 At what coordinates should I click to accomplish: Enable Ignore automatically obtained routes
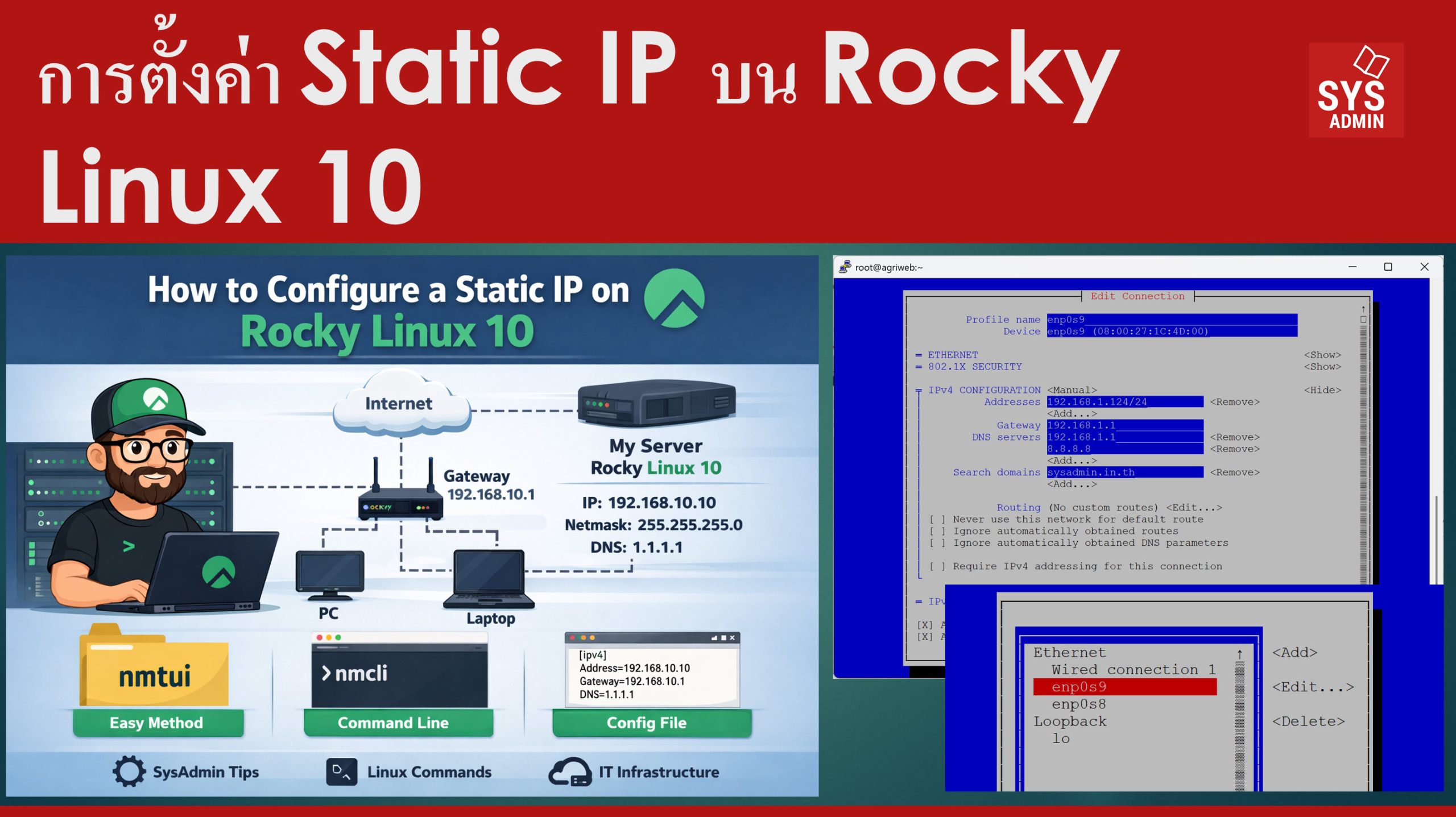[x=937, y=531]
